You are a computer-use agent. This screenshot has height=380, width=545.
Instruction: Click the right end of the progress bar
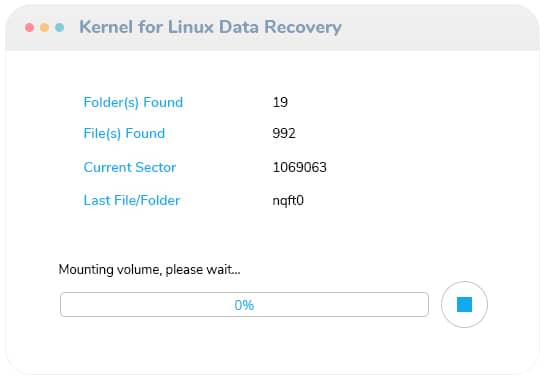coord(423,305)
